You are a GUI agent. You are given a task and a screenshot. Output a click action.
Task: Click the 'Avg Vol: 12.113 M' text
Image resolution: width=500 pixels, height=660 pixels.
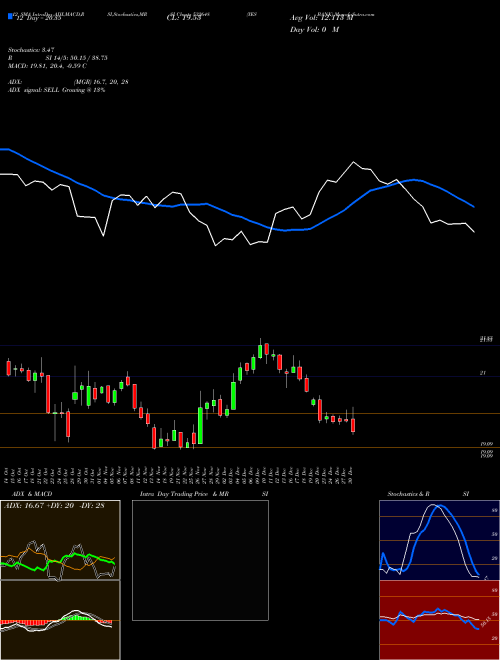pyautogui.click(x=321, y=18)
